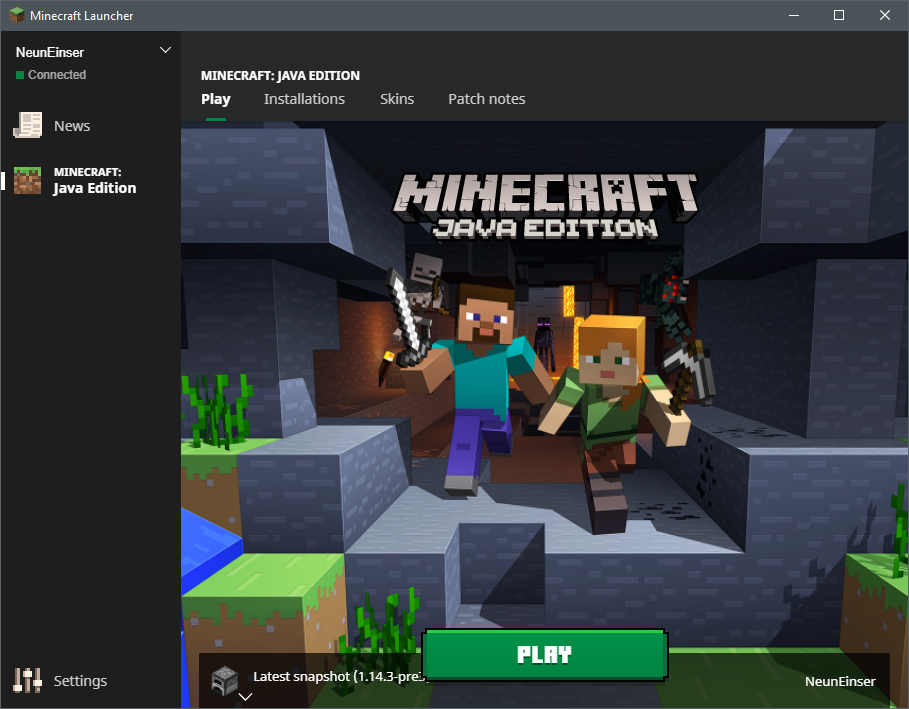This screenshot has width=909, height=709.
Task: Click the furnace icon beside Latest snapshot
Action: [224, 677]
